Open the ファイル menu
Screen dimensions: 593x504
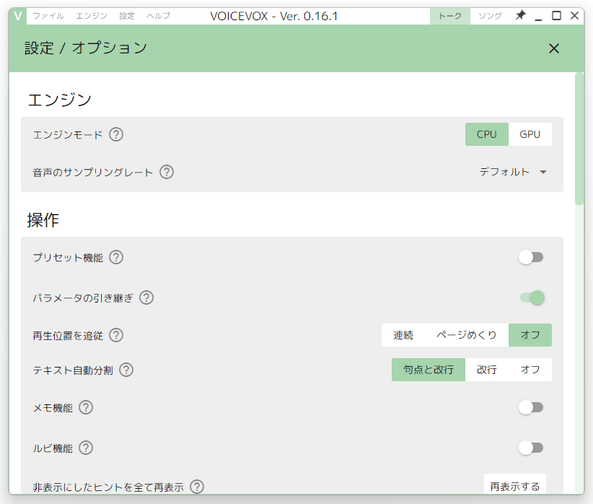[x=48, y=16]
